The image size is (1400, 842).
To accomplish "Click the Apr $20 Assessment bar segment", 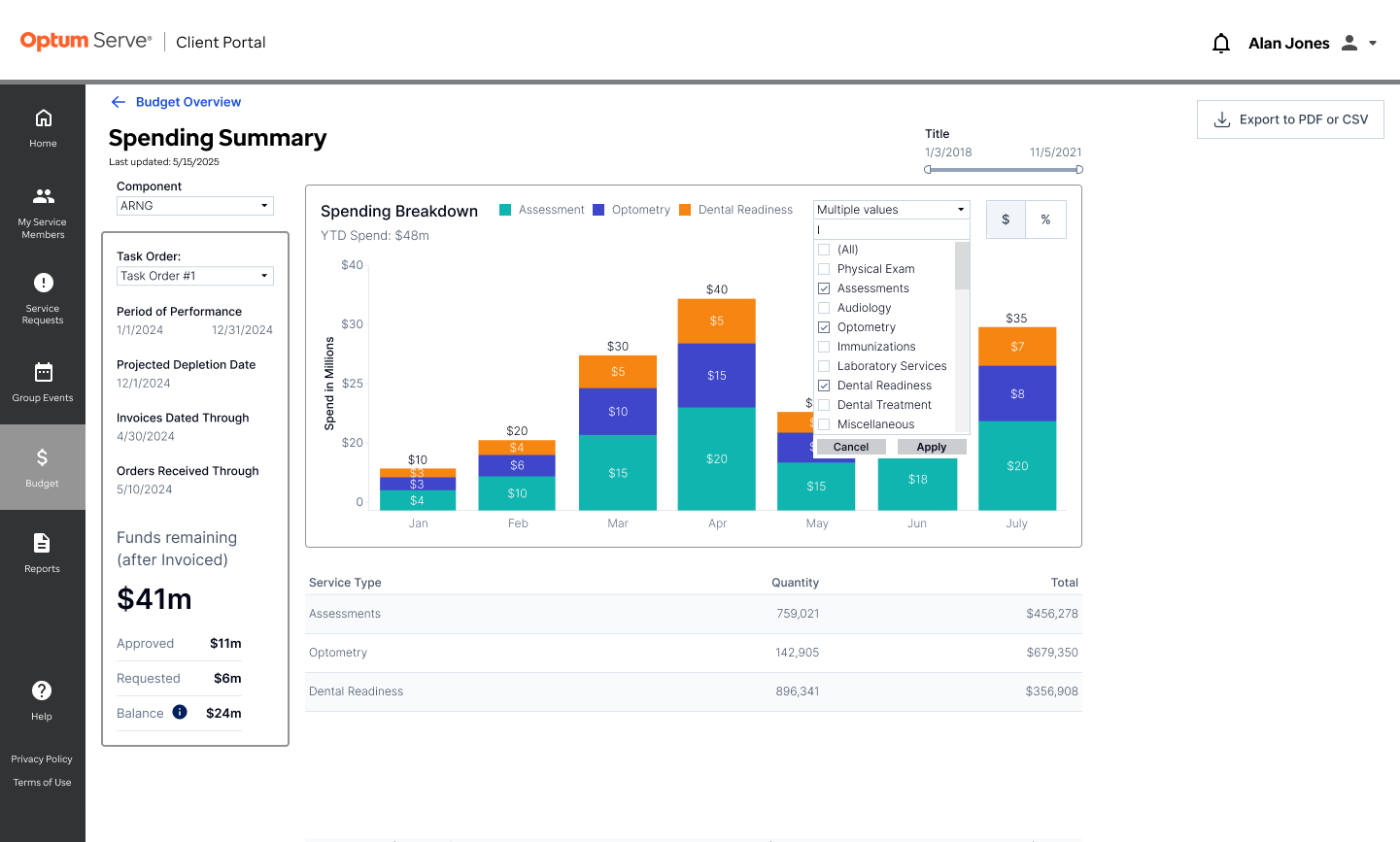I will 717,458.
